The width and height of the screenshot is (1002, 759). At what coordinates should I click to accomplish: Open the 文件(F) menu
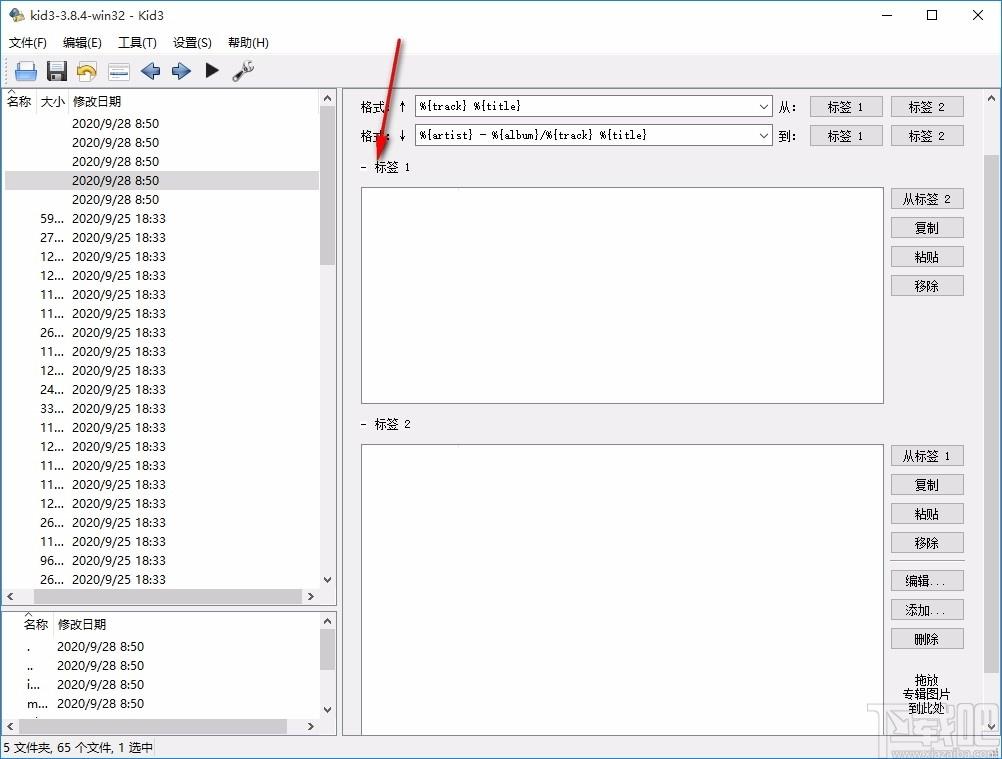[x=27, y=43]
